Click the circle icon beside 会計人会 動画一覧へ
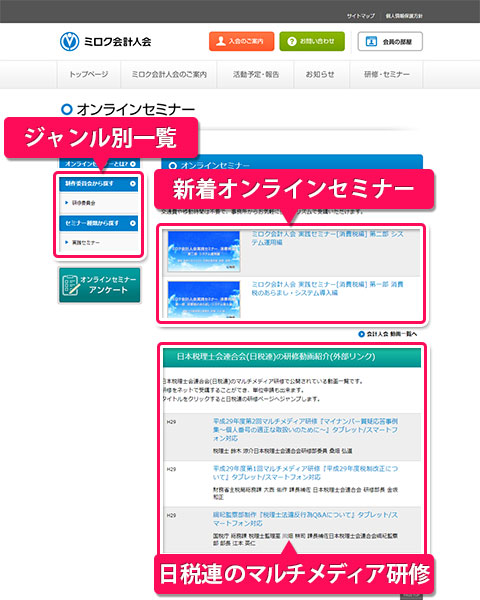 (361, 334)
